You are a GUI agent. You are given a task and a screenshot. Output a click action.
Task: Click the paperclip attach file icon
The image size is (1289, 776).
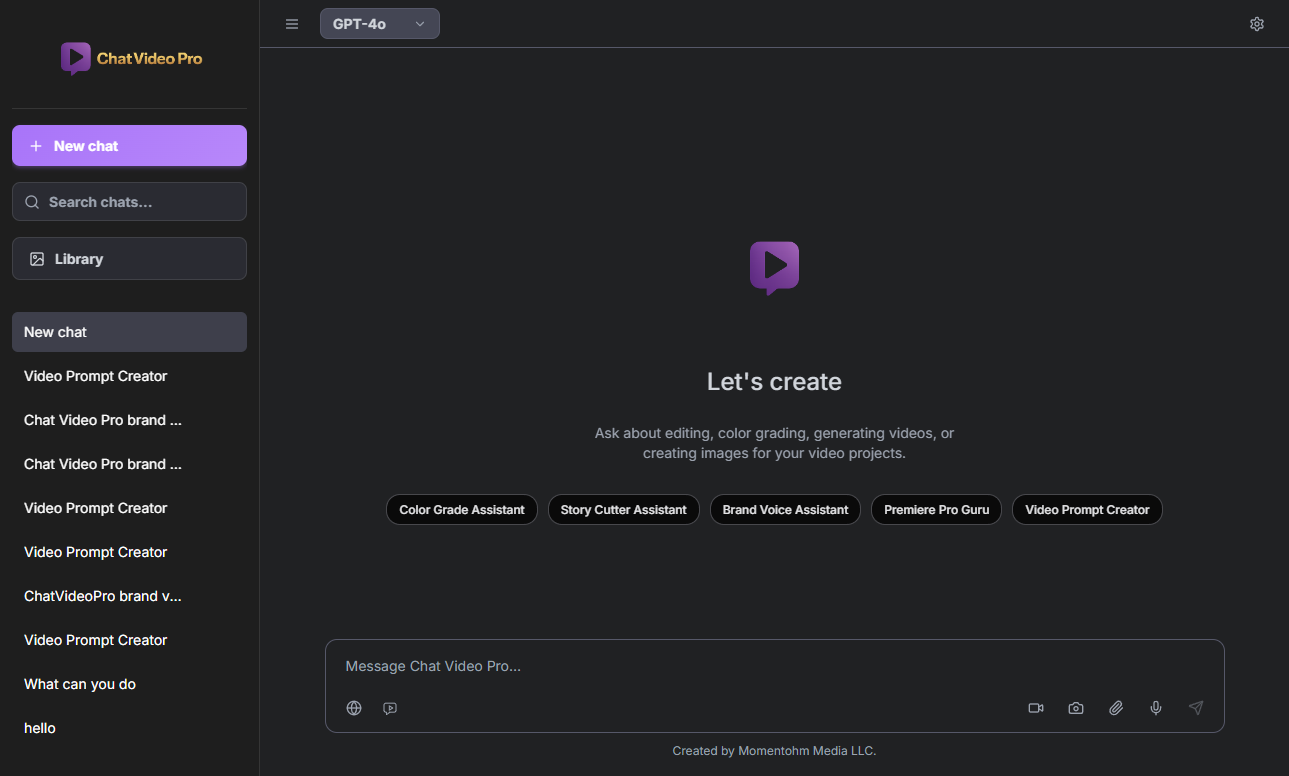tap(1116, 708)
